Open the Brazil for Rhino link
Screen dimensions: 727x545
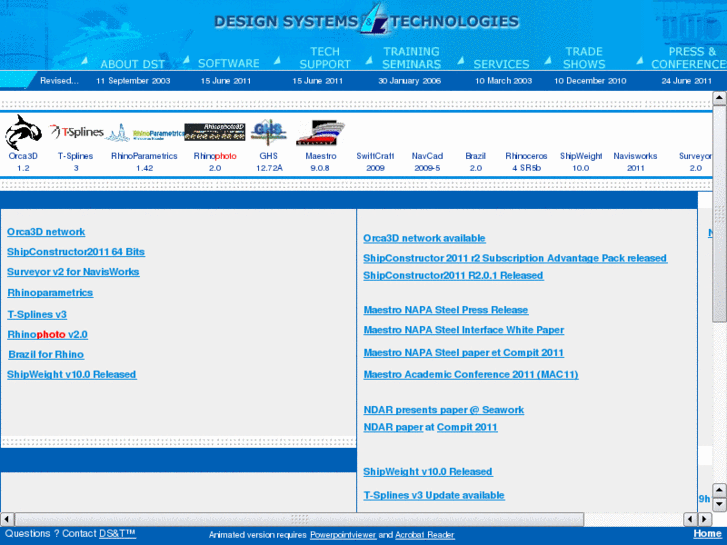46,354
